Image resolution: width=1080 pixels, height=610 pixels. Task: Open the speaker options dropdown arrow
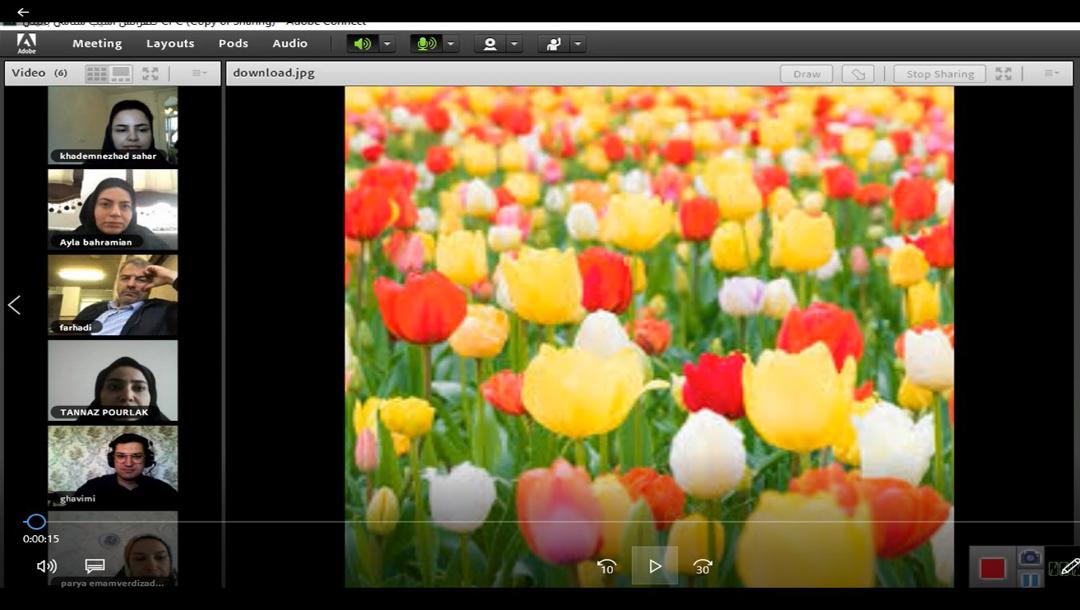(x=388, y=44)
